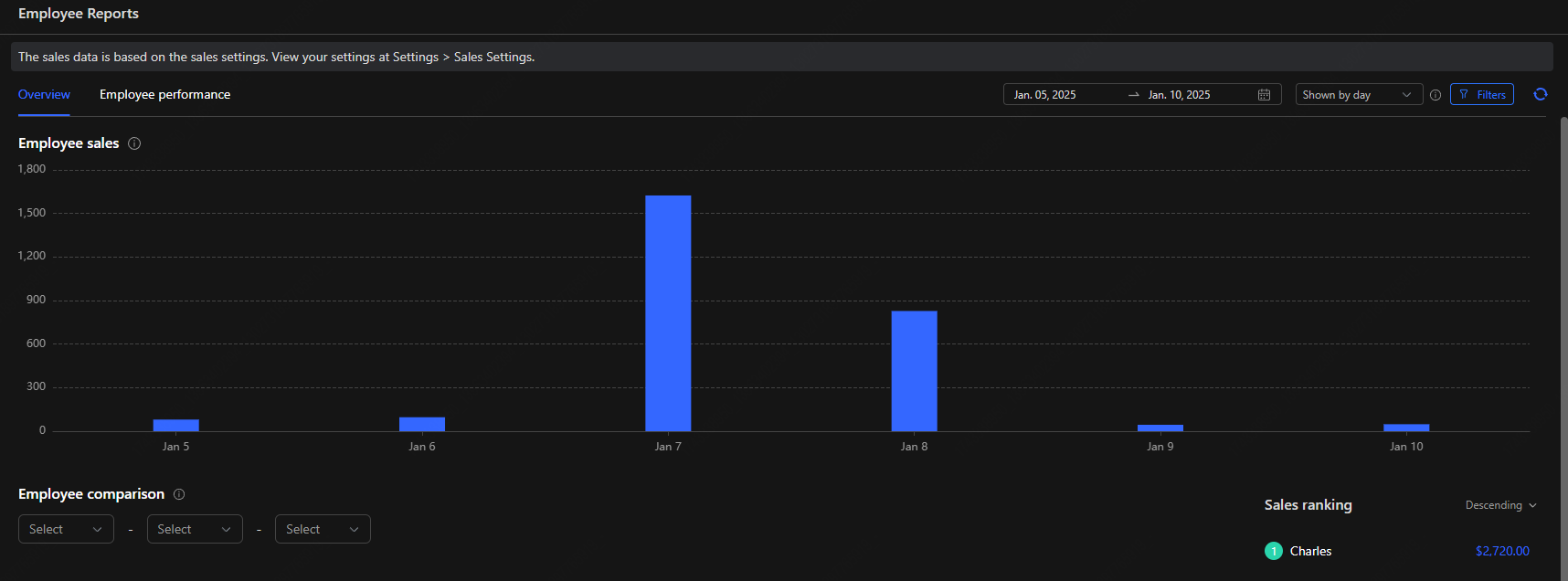
Task: Click info icon beside Shown by day
Action: pos(1436,95)
